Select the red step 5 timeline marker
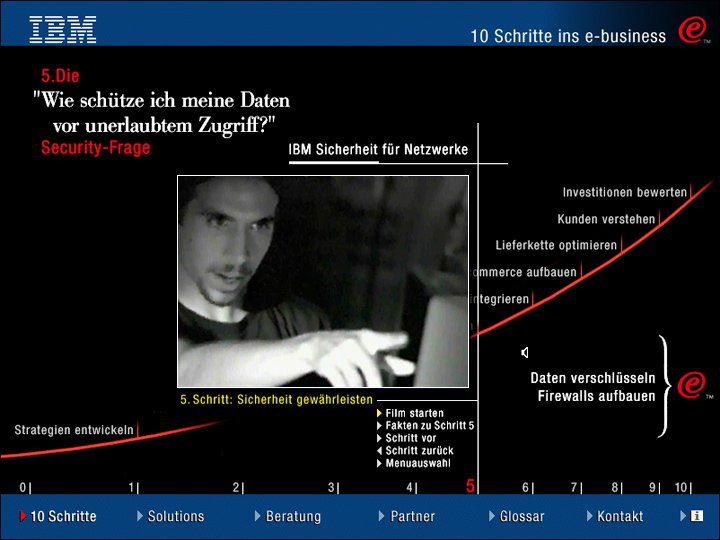The image size is (720, 540). tap(470, 486)
